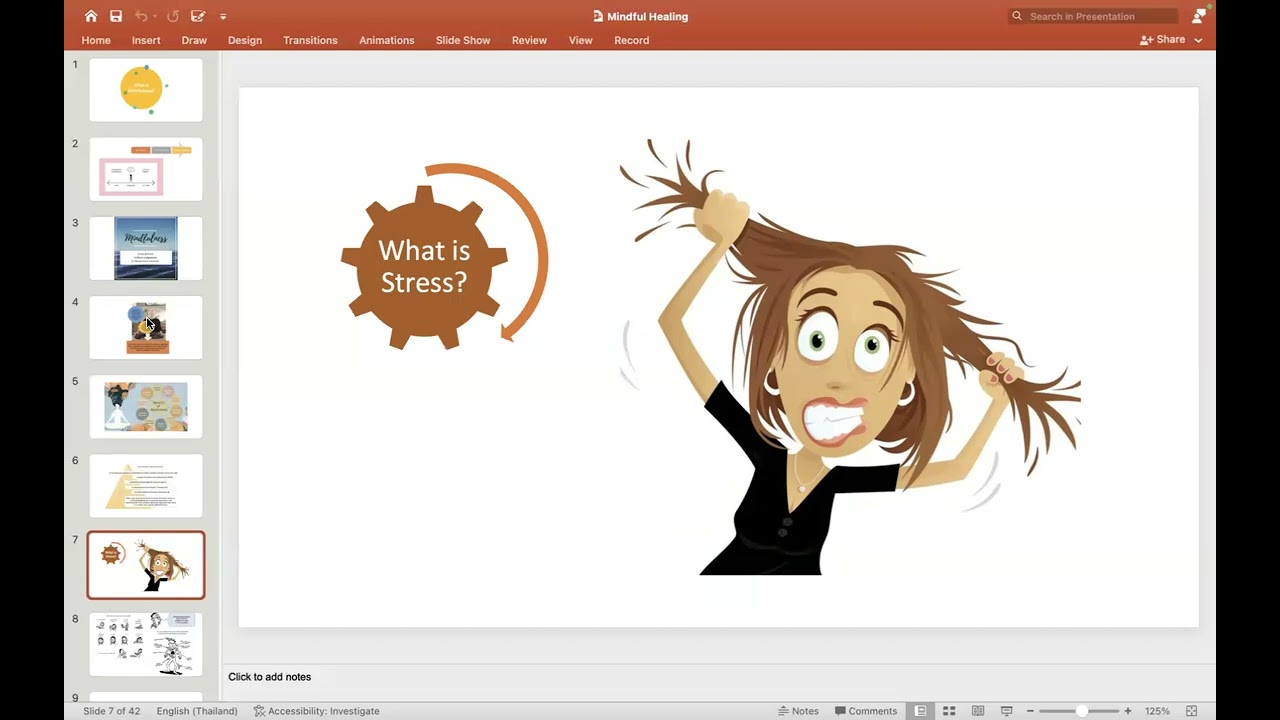This screenshot has width=1280, height=720.
Task: Switch to Normal view icon
Action: 921,711
